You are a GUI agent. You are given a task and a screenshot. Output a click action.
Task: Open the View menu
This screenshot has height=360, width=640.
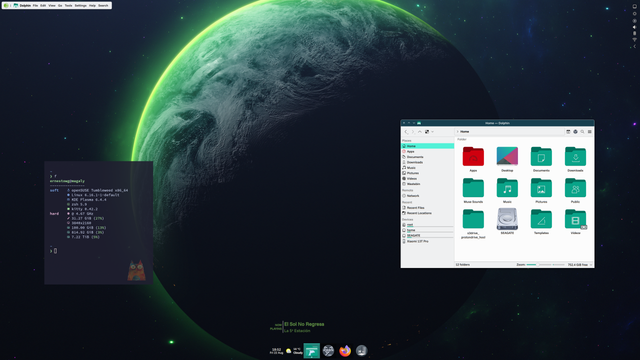point(52,6)
